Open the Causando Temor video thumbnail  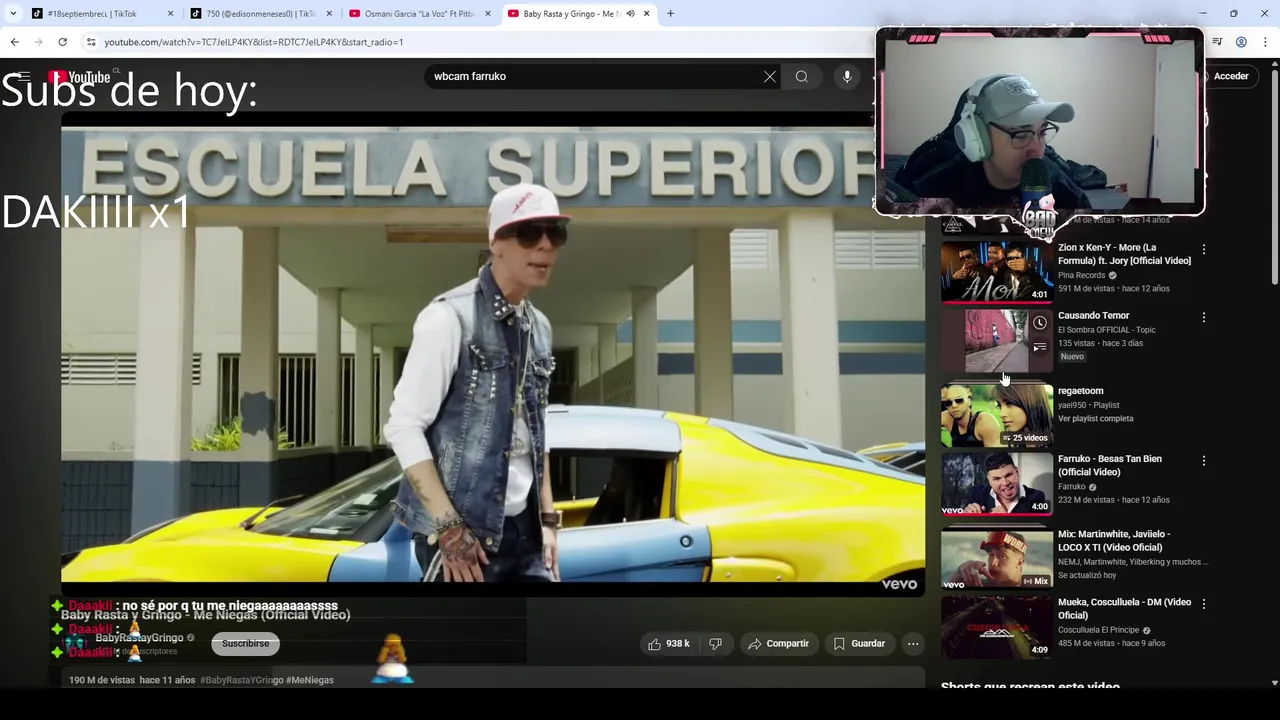(996, 340)
